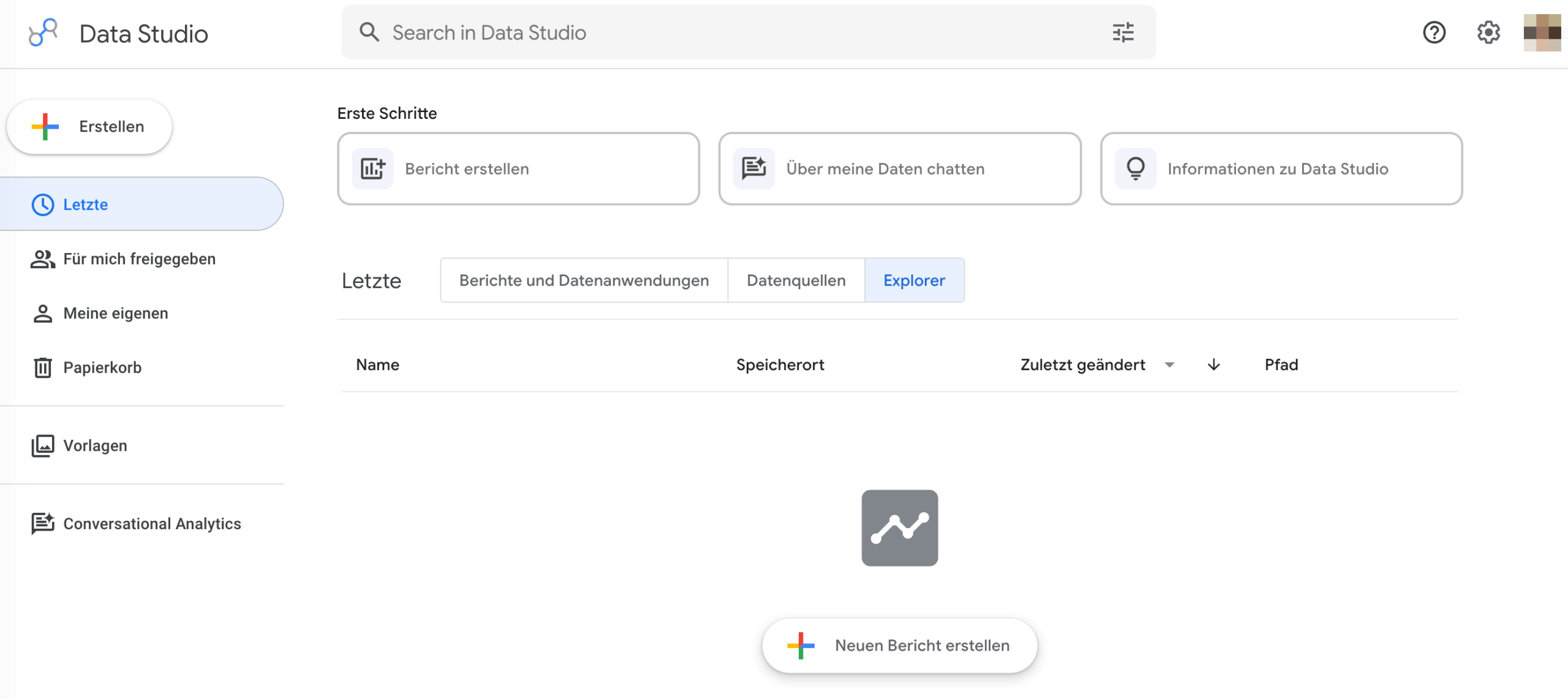
Task: Click the Vorlagen gallery icon
Action: [42, 446]
